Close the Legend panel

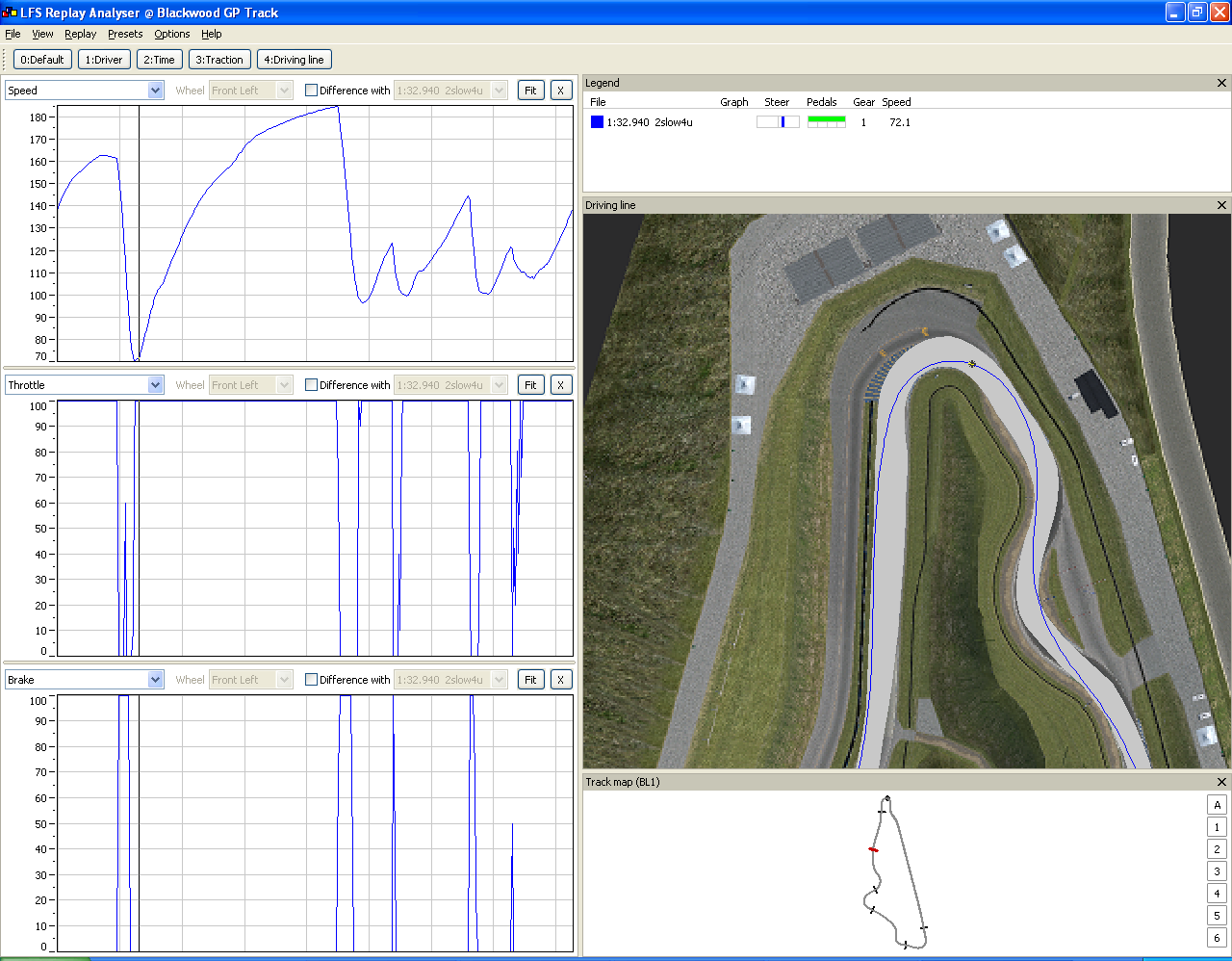click(1221, 83)
